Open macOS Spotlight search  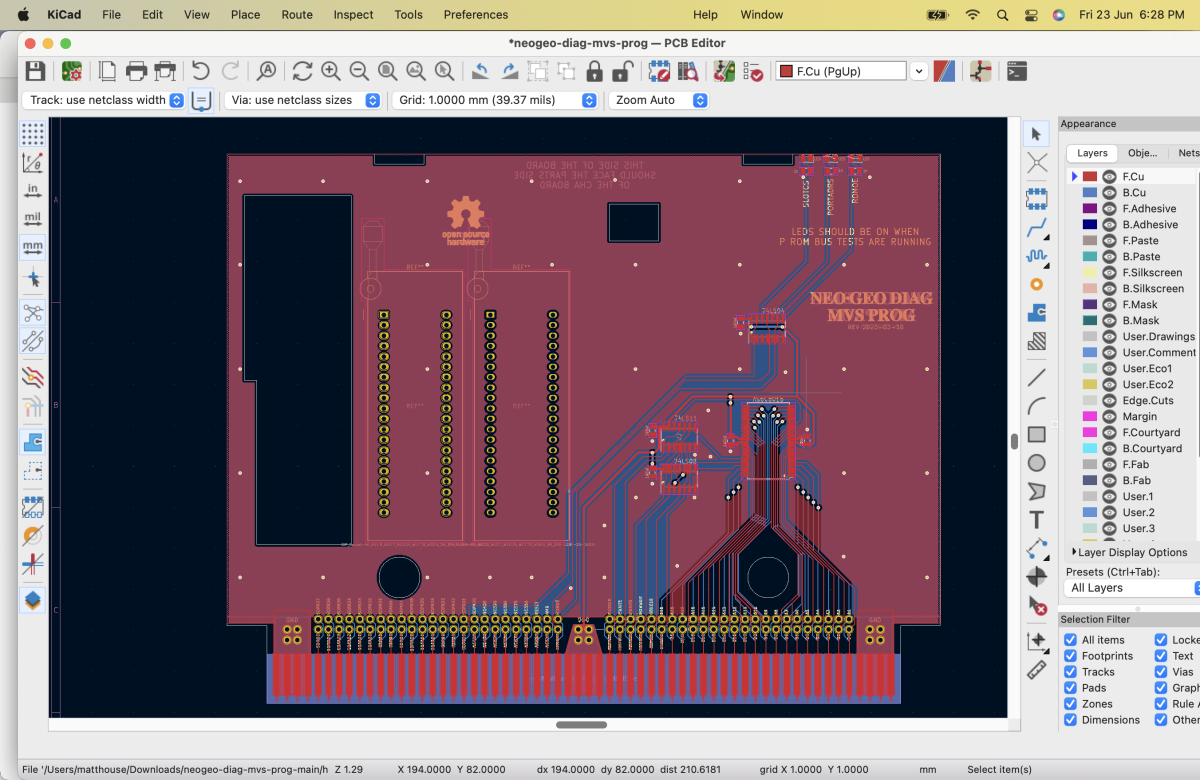(1002, 14)
